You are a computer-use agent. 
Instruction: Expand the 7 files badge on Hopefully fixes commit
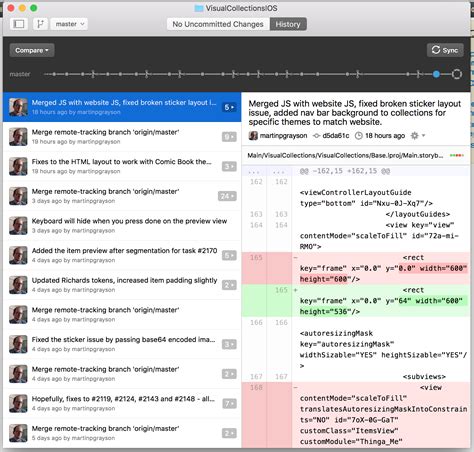pyautogui.click(x=229, y=404)
